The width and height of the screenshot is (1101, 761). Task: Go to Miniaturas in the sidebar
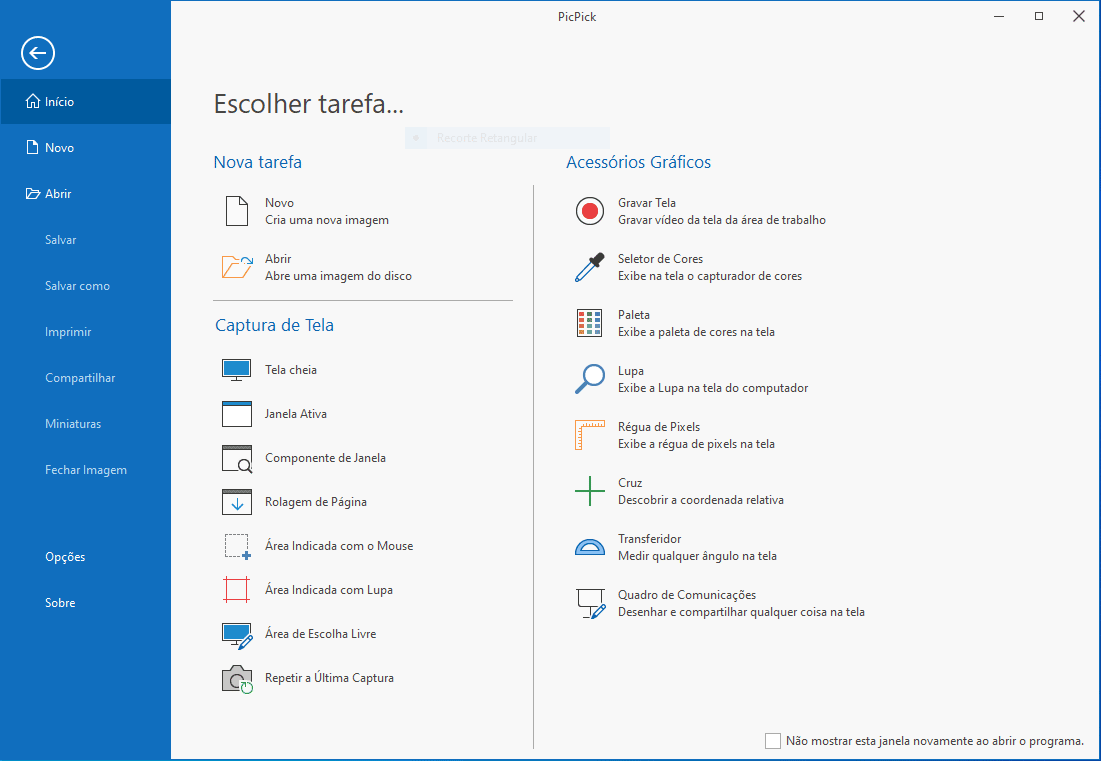(86, 423)
